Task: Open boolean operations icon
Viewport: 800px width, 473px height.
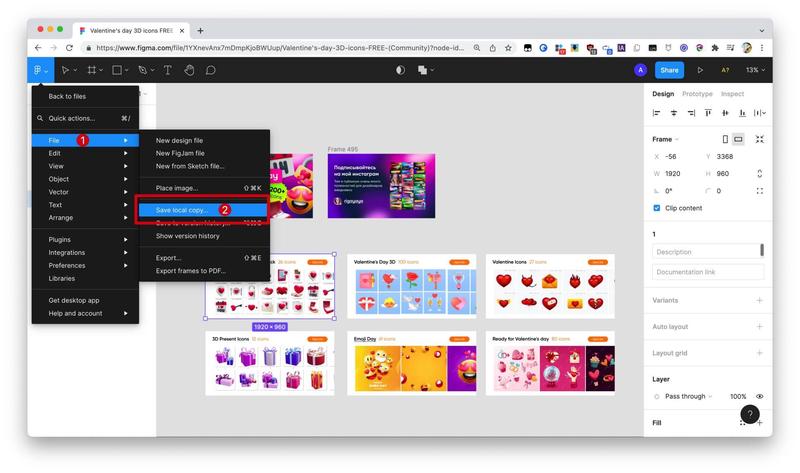Action: click(x=423, y=70)
